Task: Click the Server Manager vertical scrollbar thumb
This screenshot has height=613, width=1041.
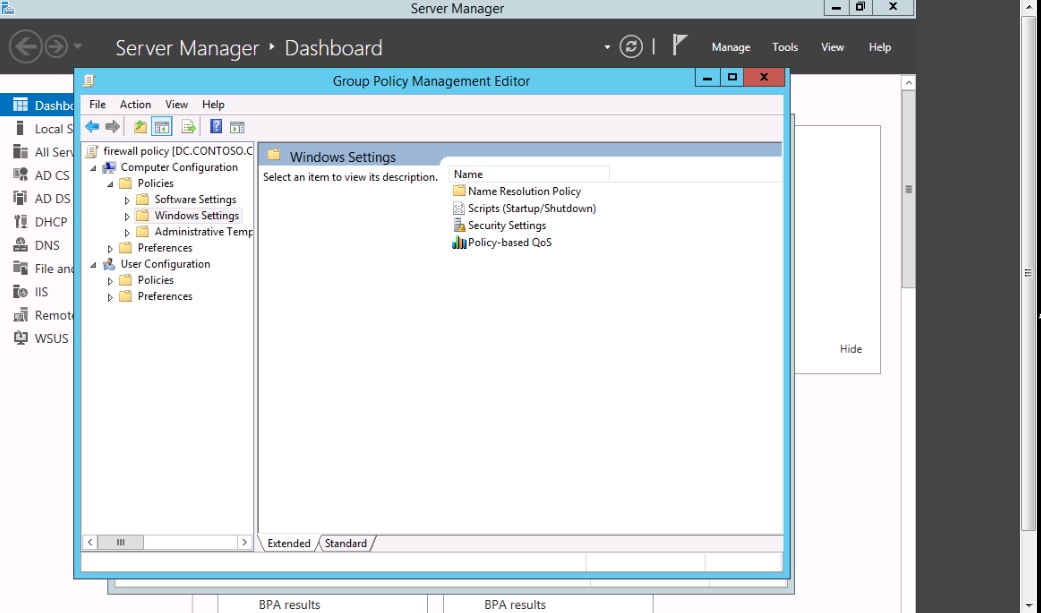Action: (908, 189)
